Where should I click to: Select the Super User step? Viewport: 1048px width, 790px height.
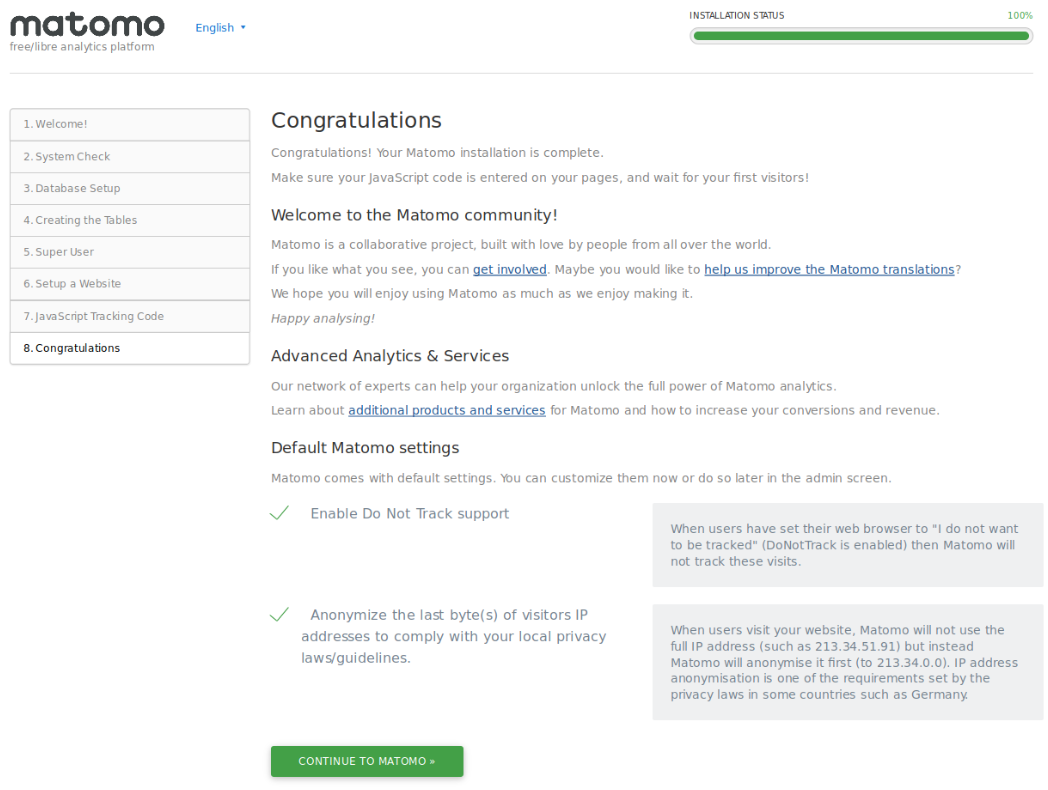click(x=130, y=252)
